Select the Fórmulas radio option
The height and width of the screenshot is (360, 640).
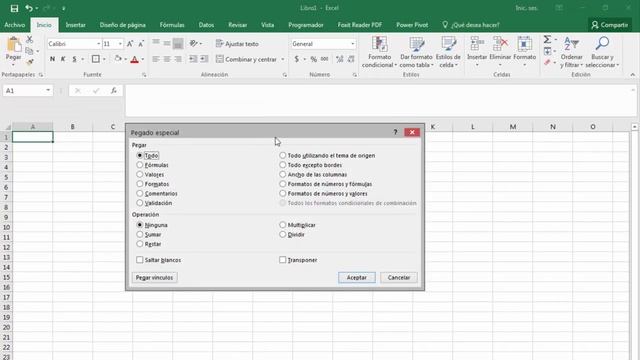[140, 165]
